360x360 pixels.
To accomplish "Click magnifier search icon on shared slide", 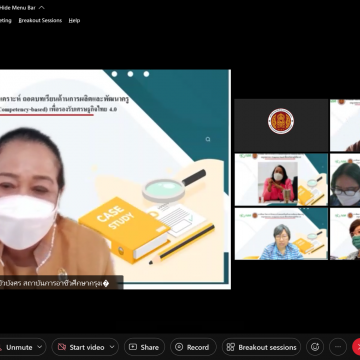I will [x=208, y=139].
